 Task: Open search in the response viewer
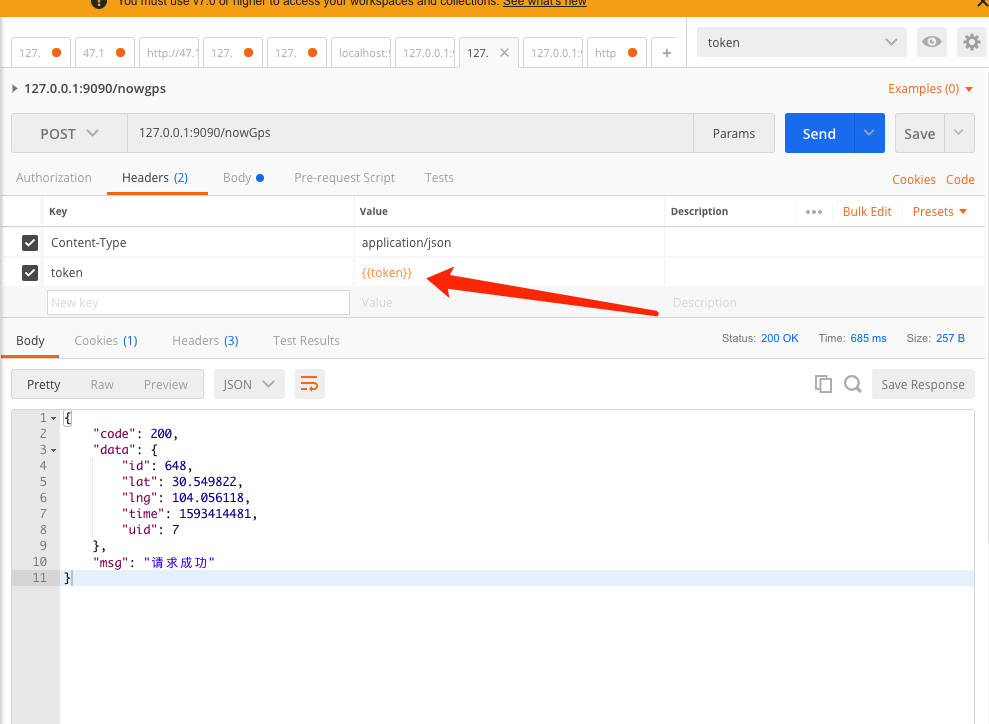(851, 383)
